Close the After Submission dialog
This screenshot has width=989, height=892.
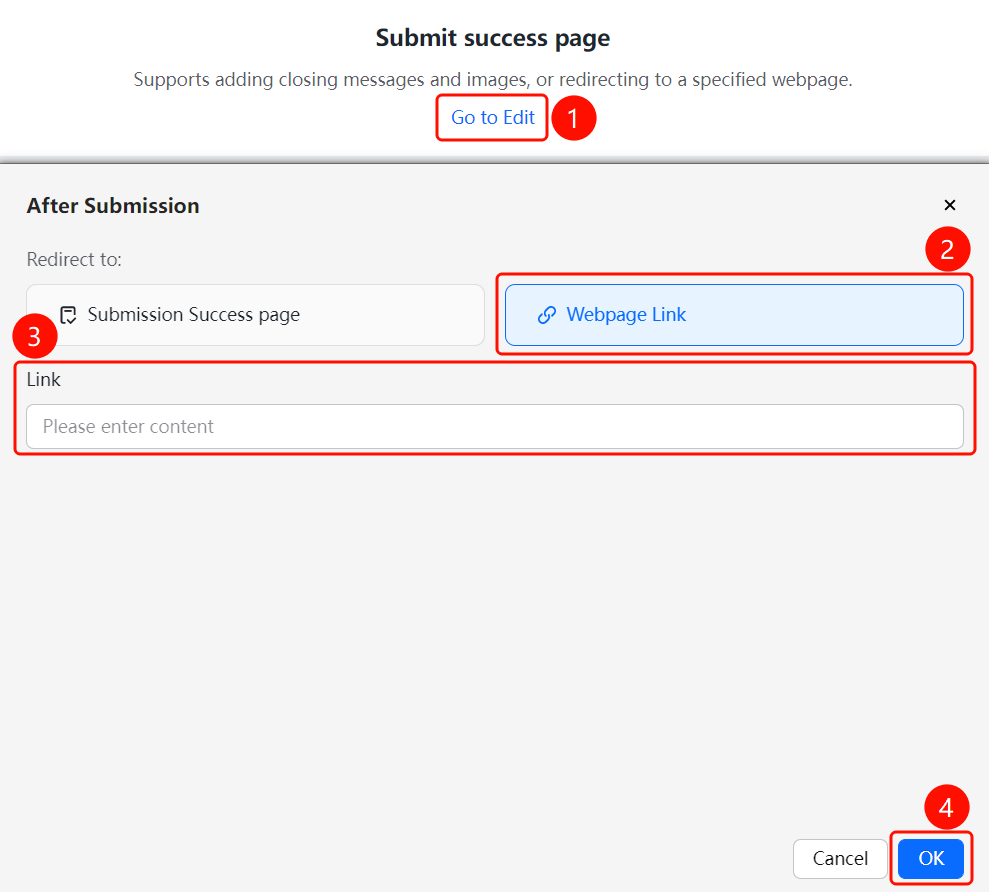pos(950,205)
